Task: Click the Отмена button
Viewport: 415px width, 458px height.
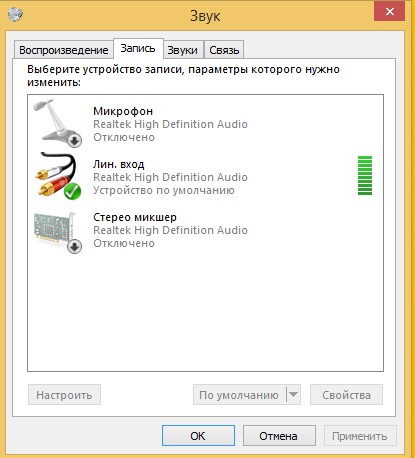Action: 279,435
